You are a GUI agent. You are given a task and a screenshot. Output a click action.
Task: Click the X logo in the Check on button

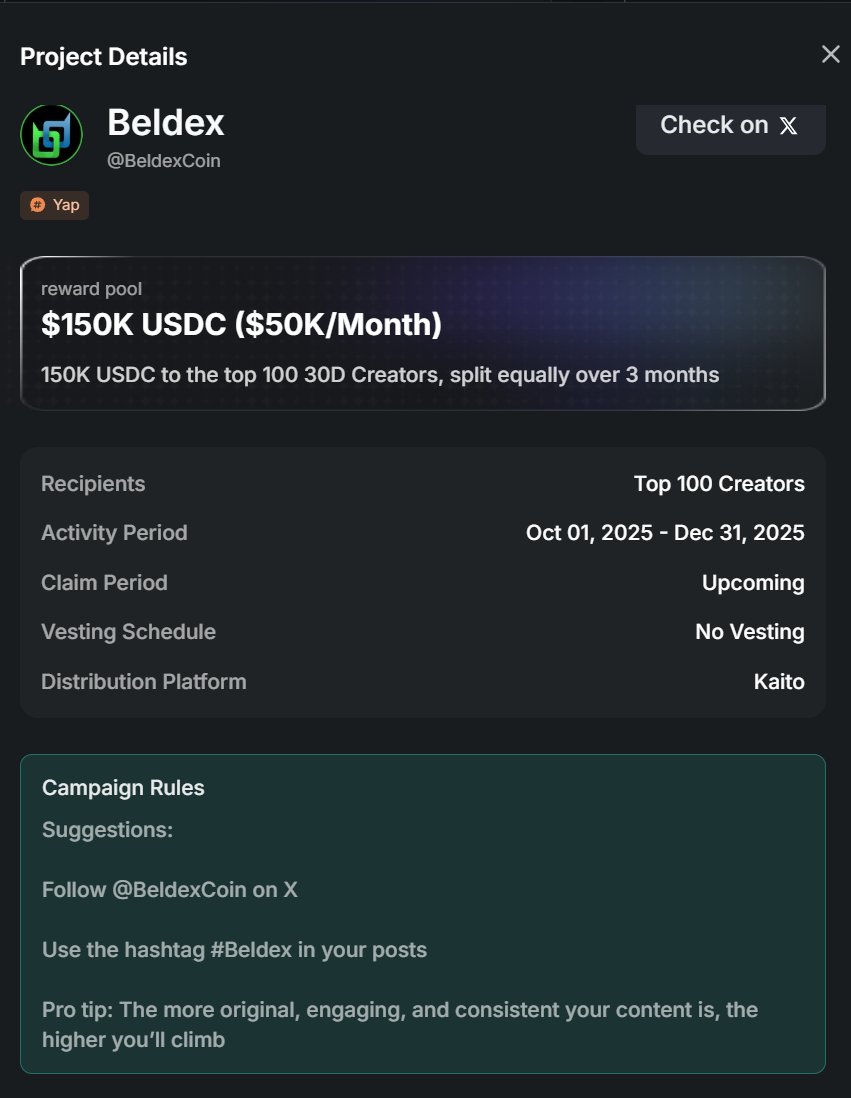(789, 126)
